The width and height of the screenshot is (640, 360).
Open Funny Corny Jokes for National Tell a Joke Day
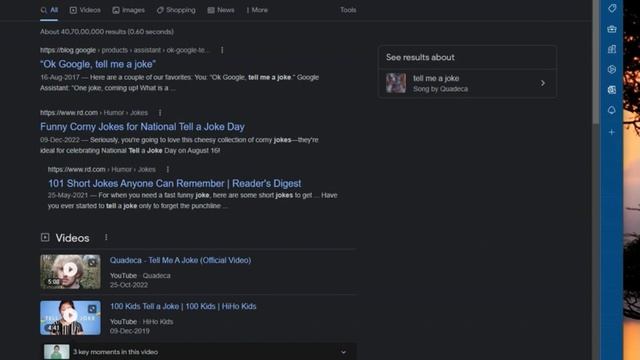(x=142, y=127)
